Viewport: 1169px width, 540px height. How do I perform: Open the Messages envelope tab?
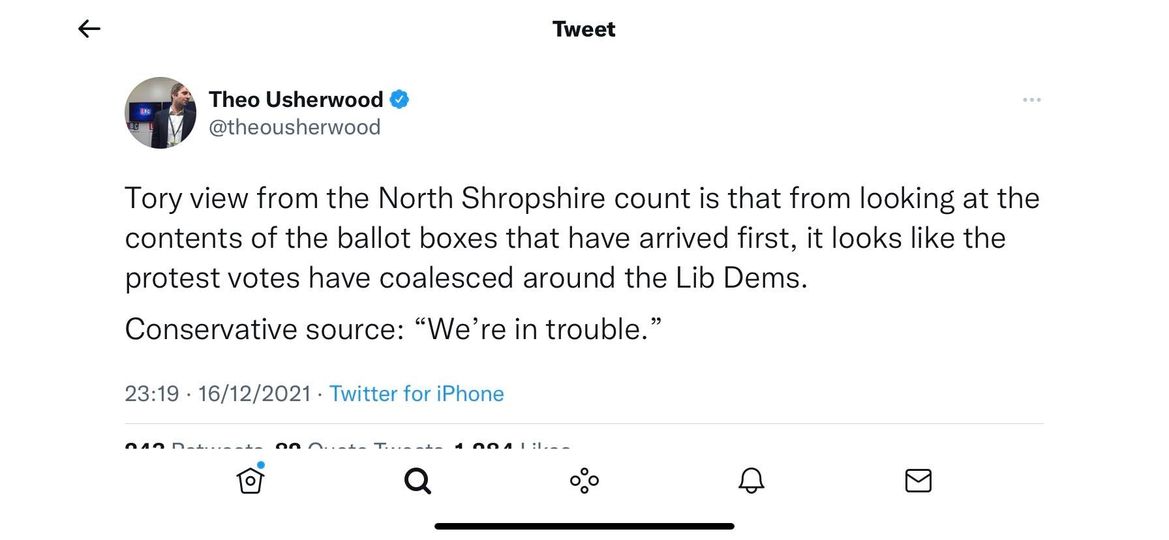918,481
